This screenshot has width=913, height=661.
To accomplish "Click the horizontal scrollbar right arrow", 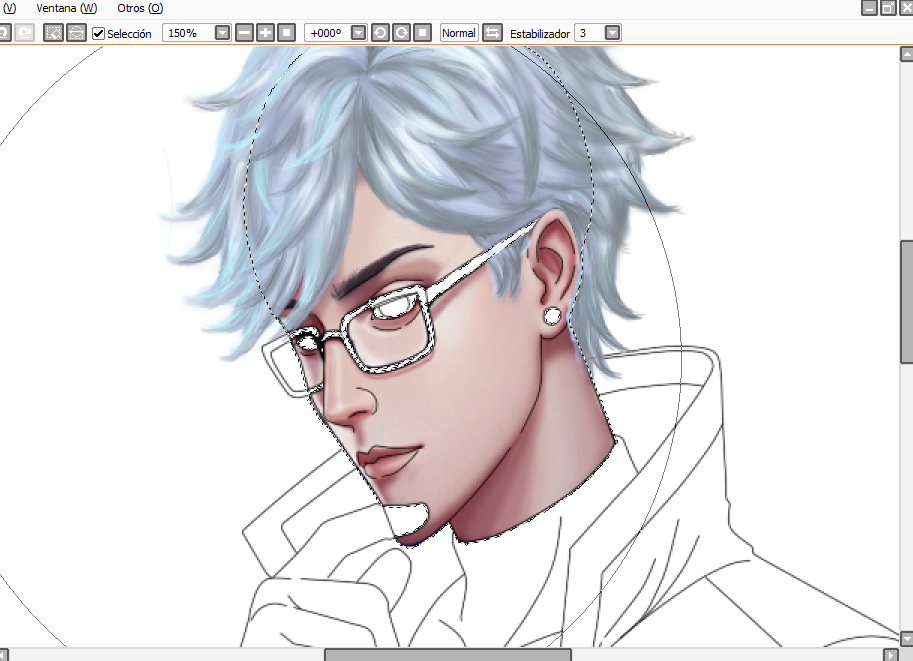I will pyautogui.click(x=891, y=655).
